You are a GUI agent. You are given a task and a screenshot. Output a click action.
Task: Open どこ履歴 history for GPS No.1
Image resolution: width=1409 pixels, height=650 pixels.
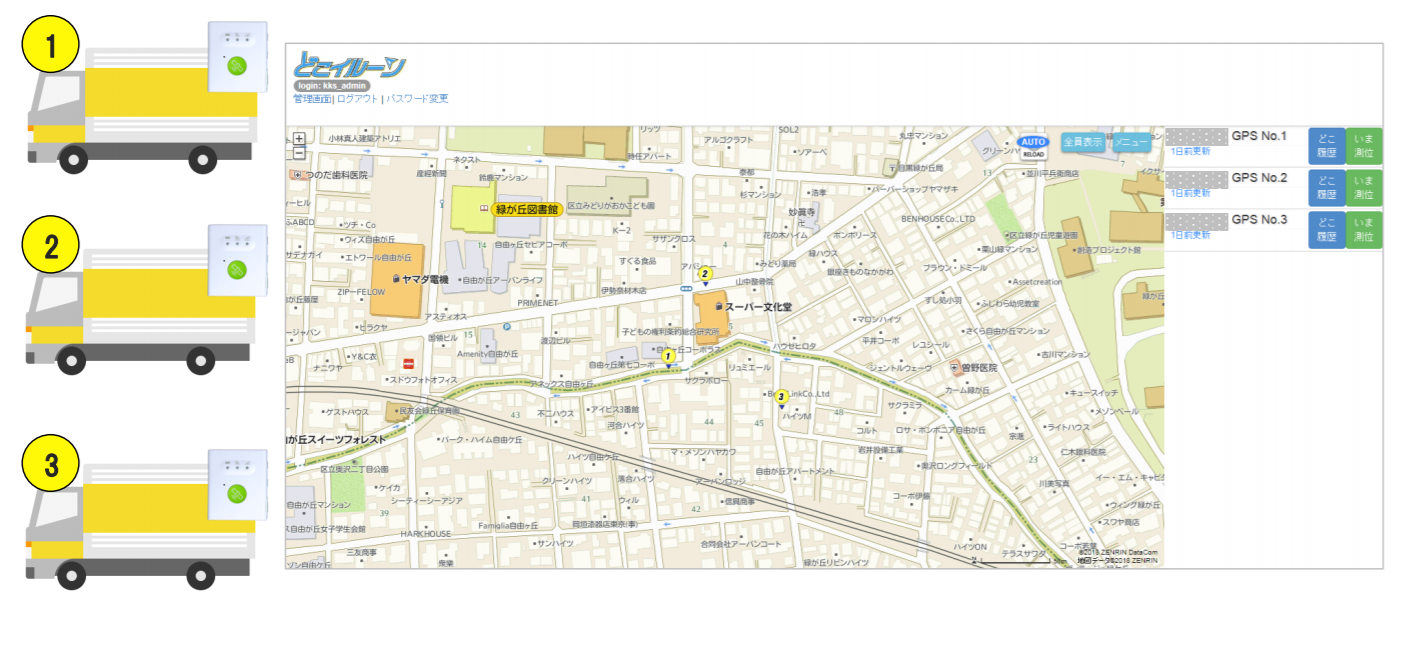1326,145
